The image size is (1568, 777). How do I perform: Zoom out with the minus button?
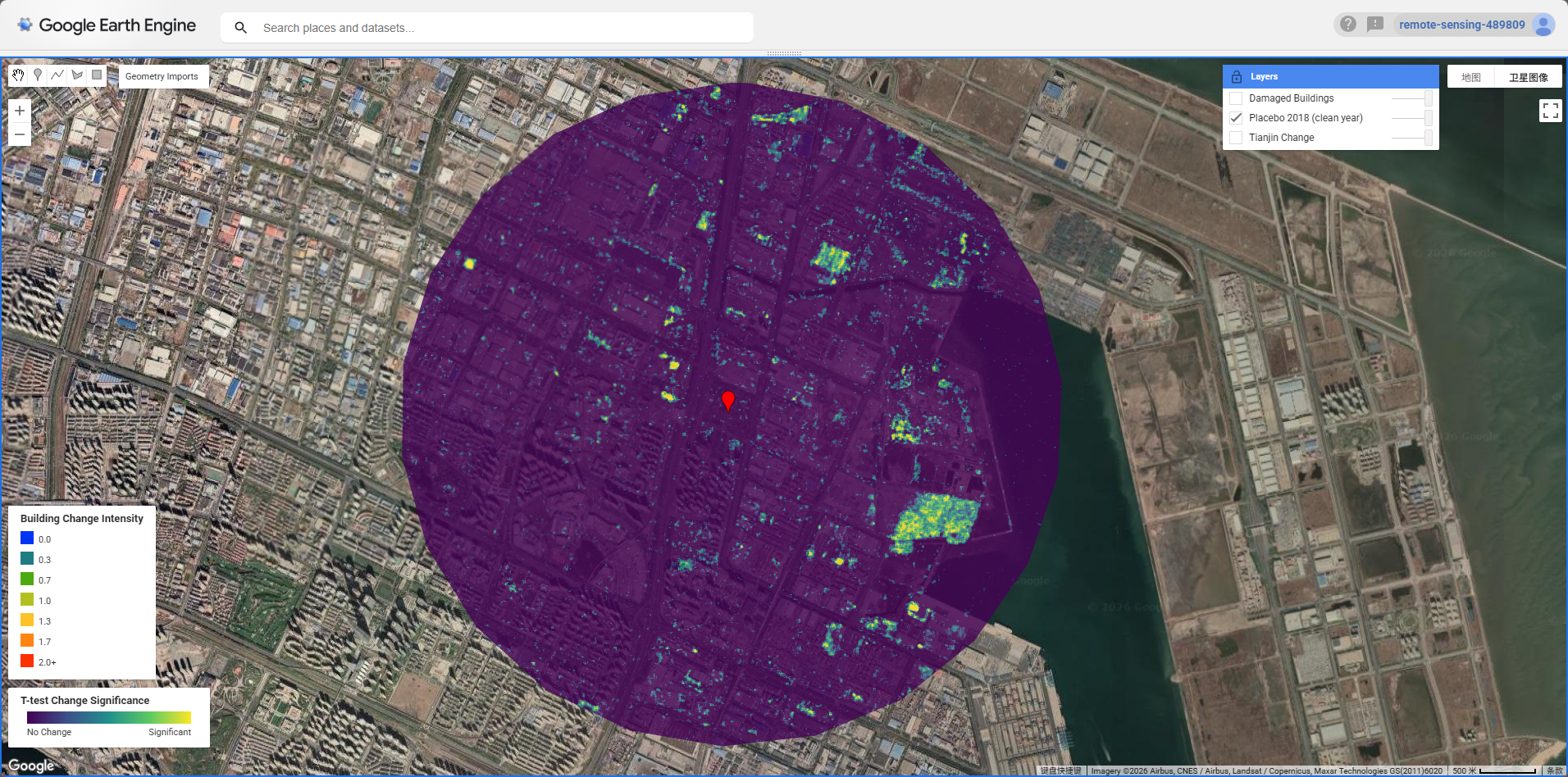pyautogui.click(x=20, y=134)
